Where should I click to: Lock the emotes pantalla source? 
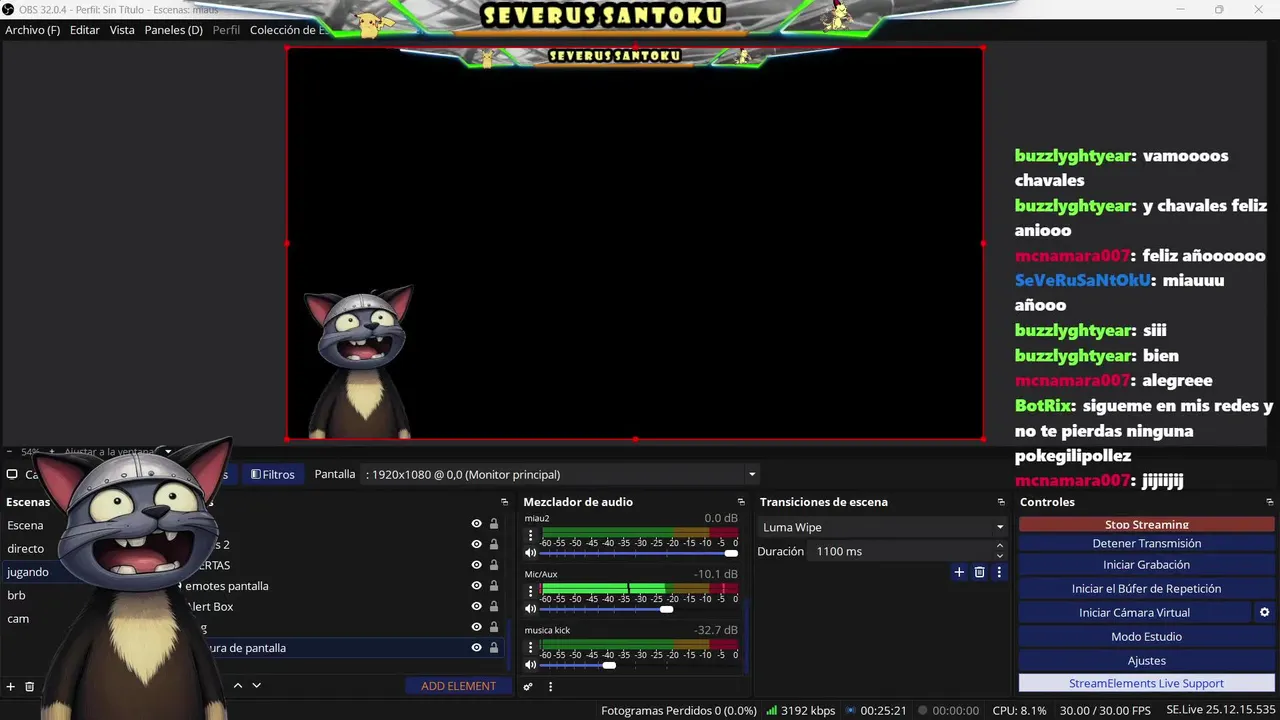[494, 586]
